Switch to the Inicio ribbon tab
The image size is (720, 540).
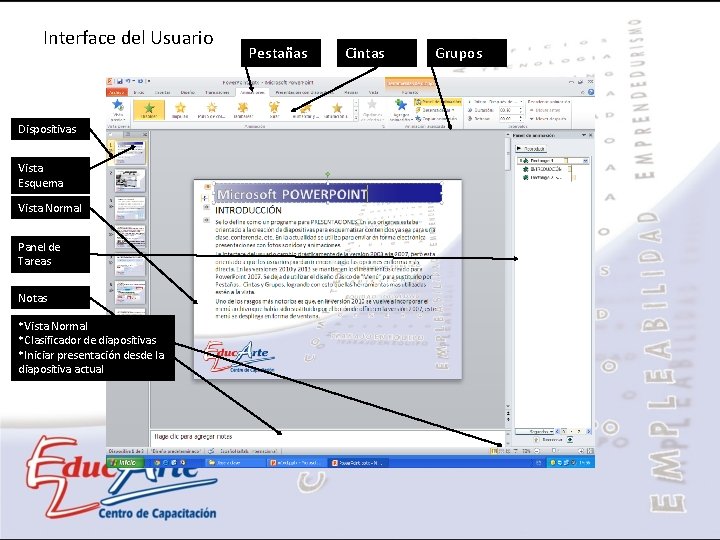[139, 92]
